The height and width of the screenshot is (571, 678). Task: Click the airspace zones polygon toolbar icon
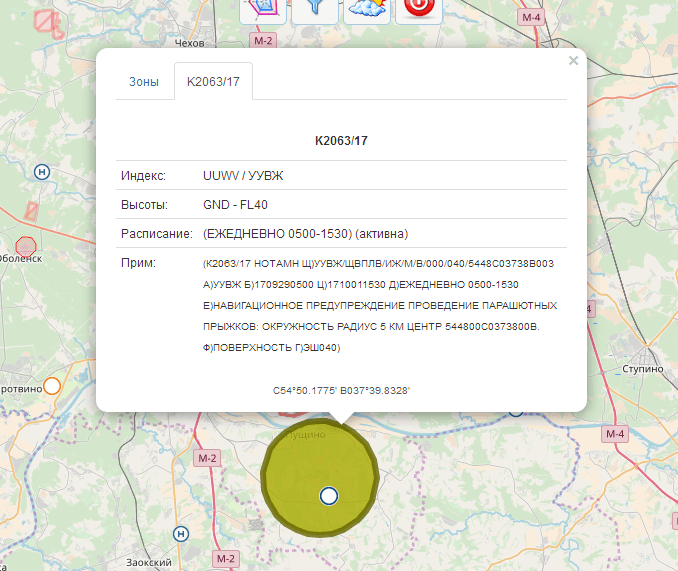click(x=263, y=8)
